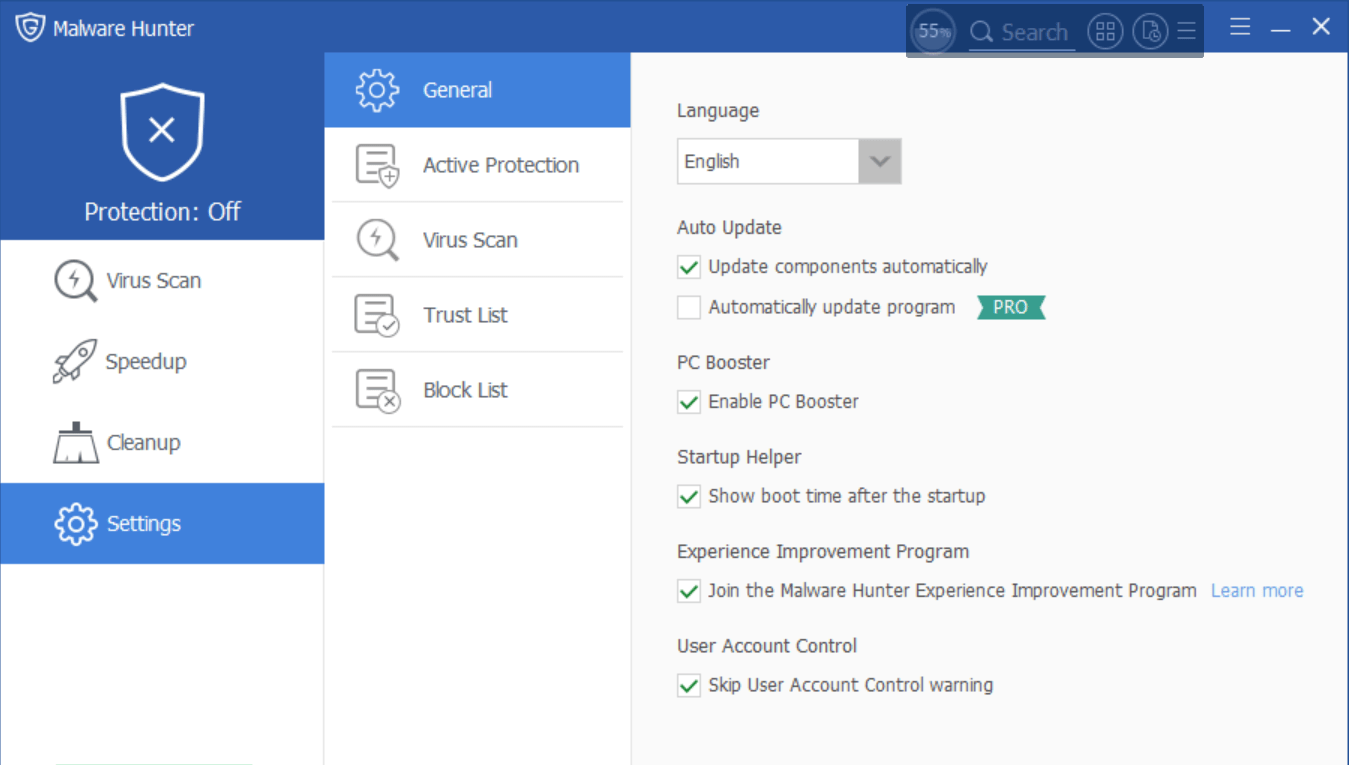Uncheck Update components automatically
1349x765 pixels.
pos(689,267)
